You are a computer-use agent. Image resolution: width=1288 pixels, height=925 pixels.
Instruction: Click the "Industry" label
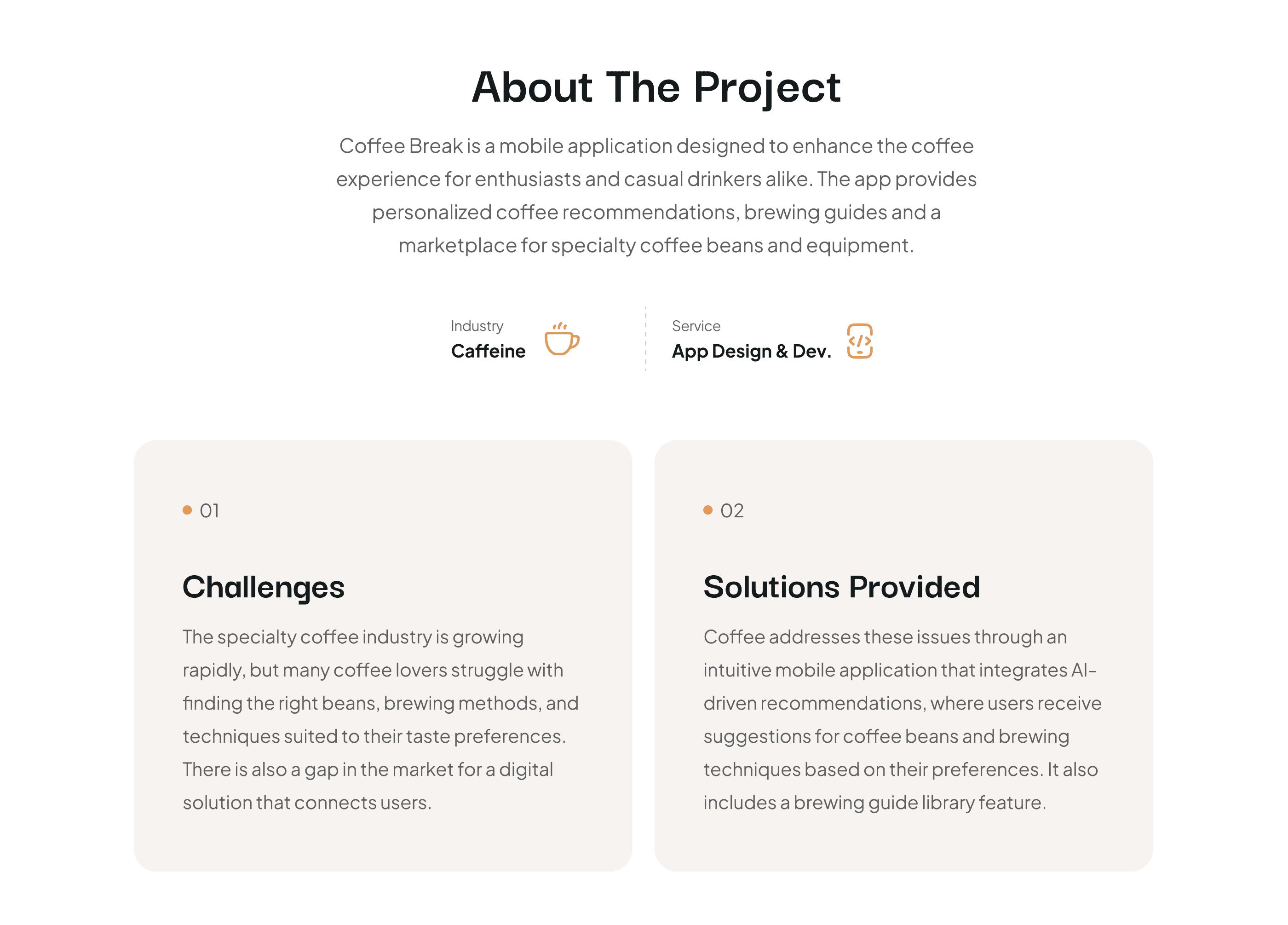477,325
